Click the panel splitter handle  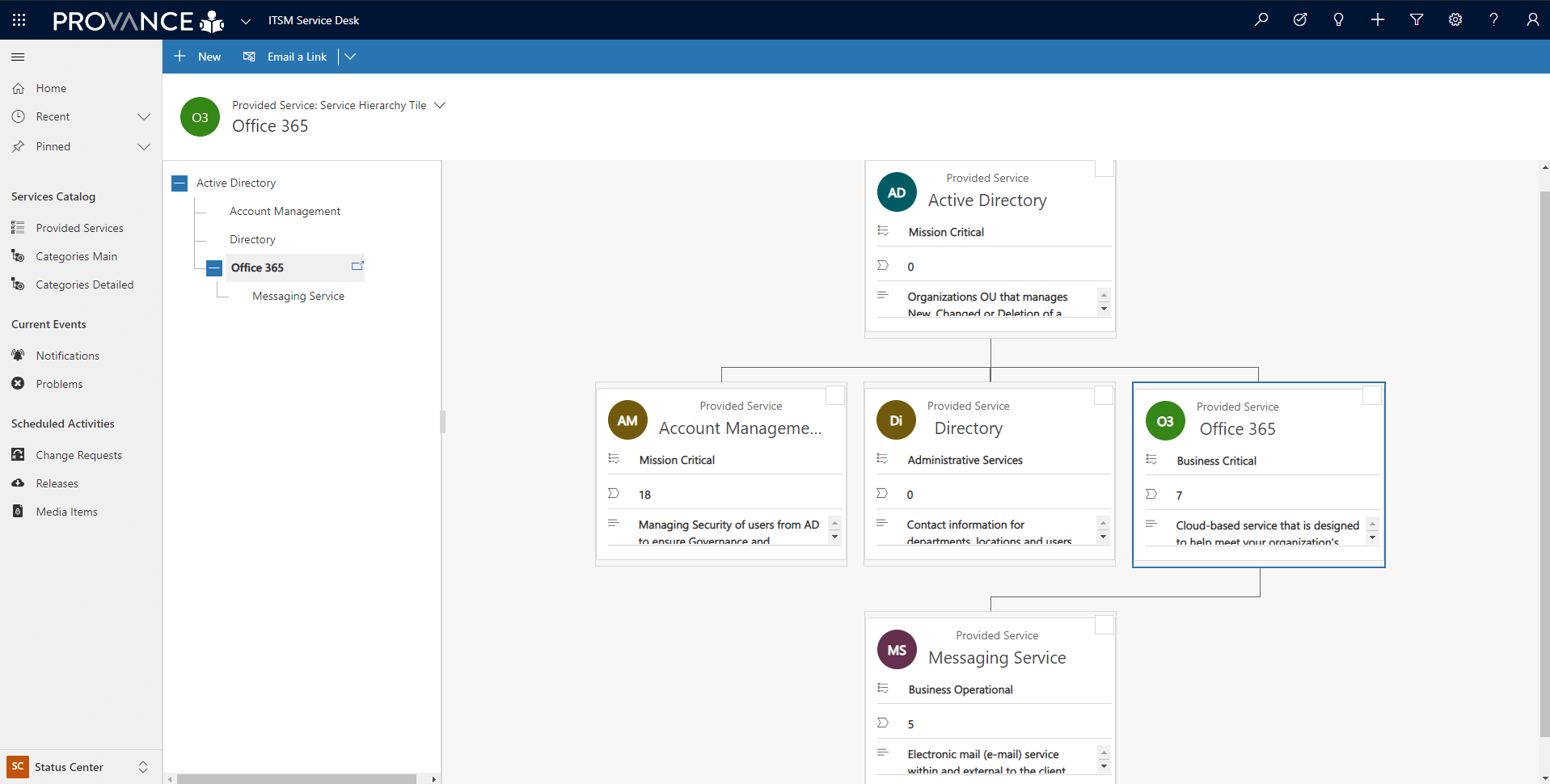(442, 422)
